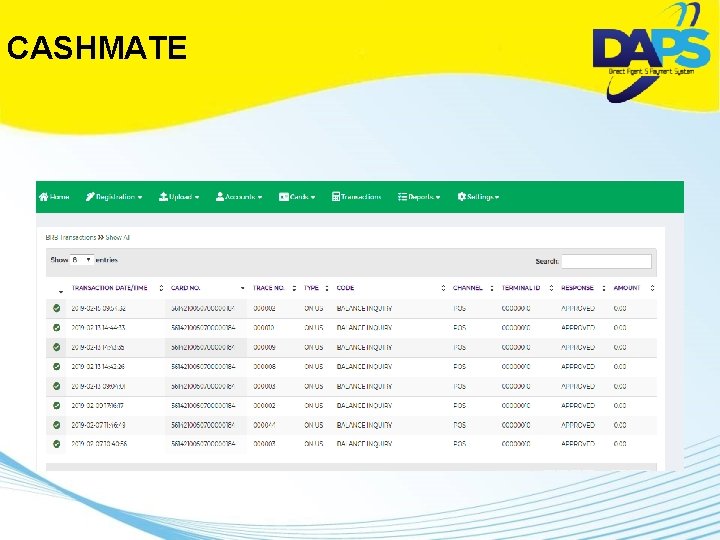Expand the Upload menu caret
720x540 pixels.
tap(197, 197)
